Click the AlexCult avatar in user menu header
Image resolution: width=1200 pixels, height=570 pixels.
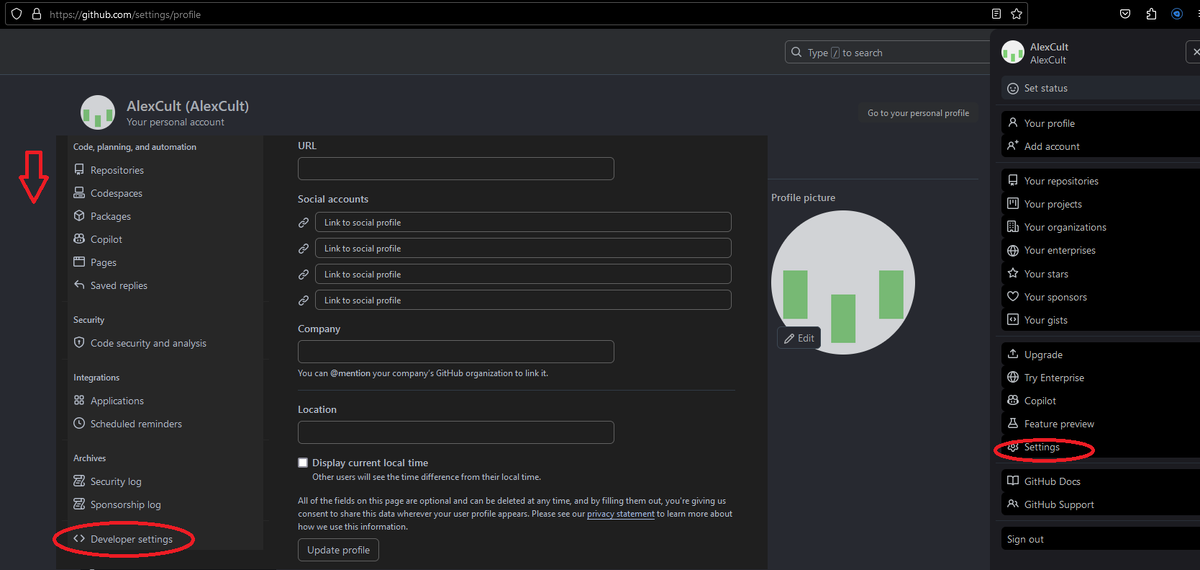coord(1013,52)
